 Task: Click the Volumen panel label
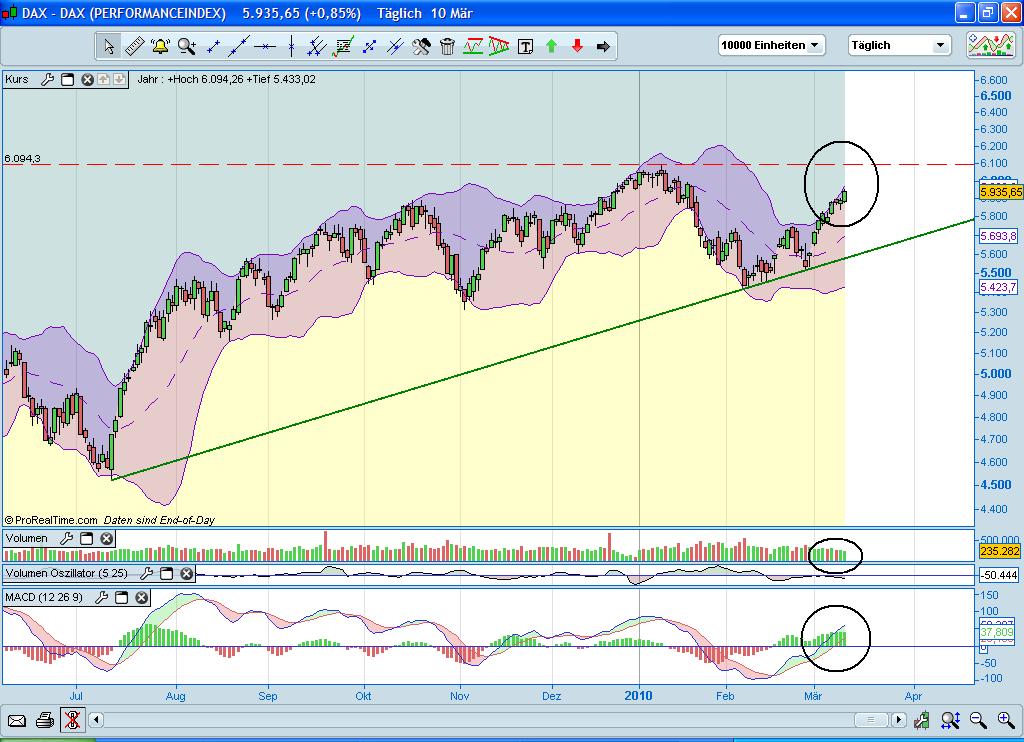[x=27, y=538]
